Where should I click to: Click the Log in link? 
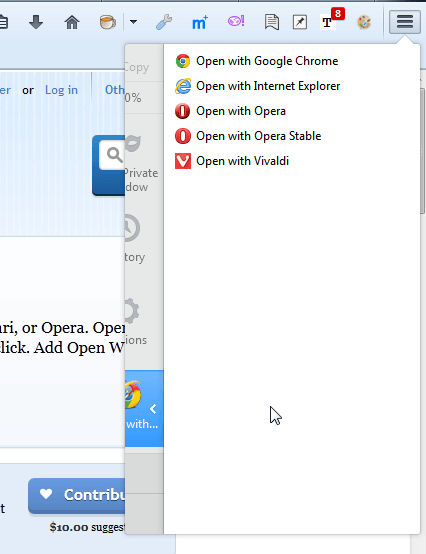point(61,90)
